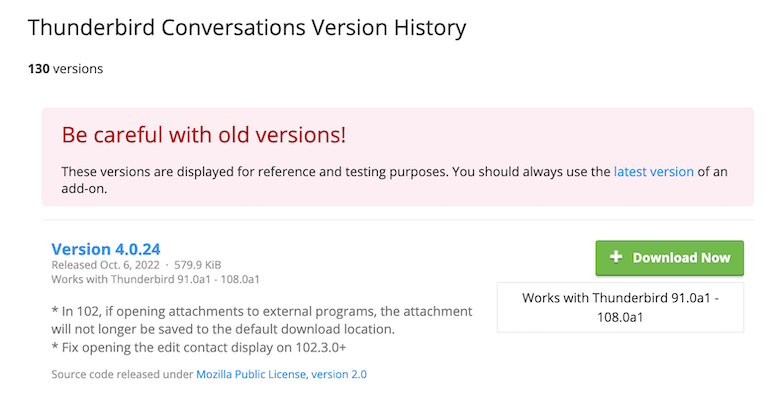Screen dimensions: 771x400
Task: Click the plus icon on Download Now
Action: click(x=616, y=257)
